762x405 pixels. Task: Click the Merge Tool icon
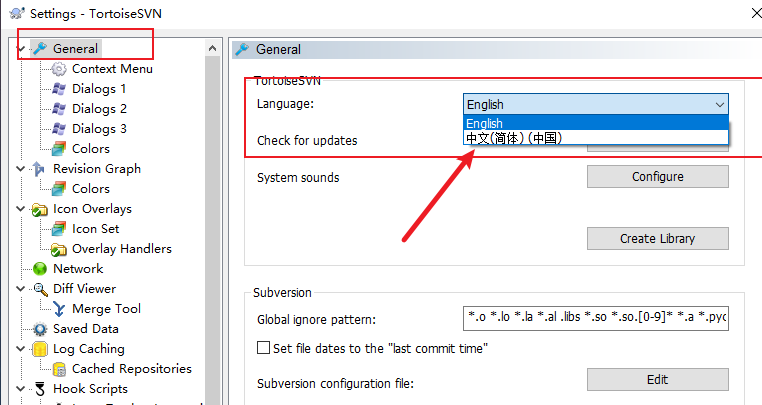(x=59, y=309)
